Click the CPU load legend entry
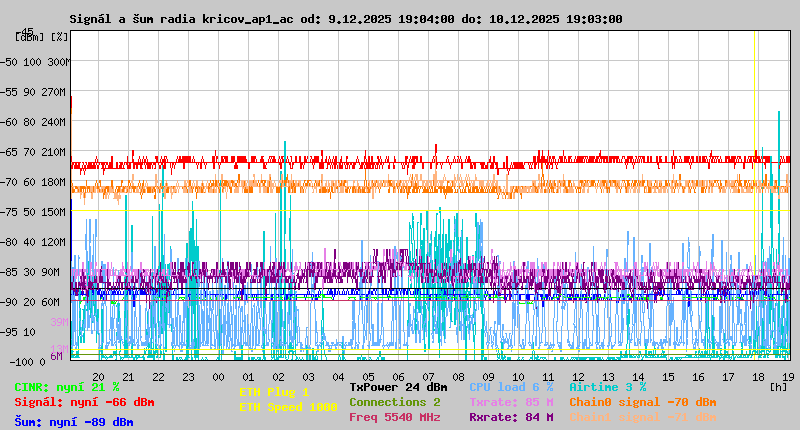Screen dimensions: 800x430 tap(510, 387)
